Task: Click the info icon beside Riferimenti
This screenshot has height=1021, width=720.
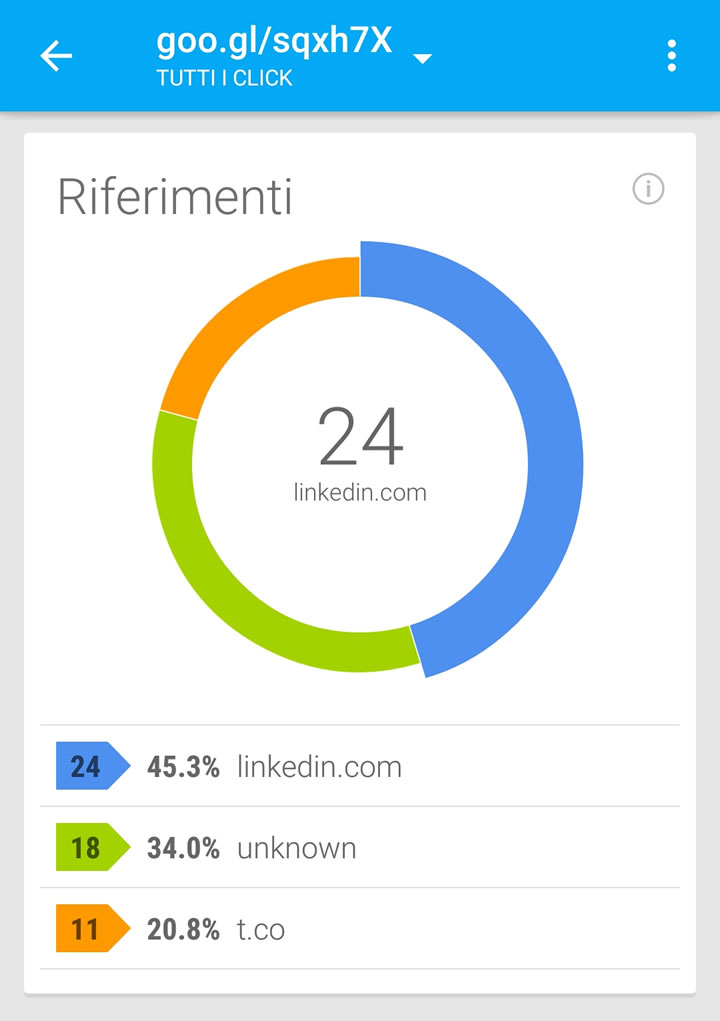Action: 648,188
